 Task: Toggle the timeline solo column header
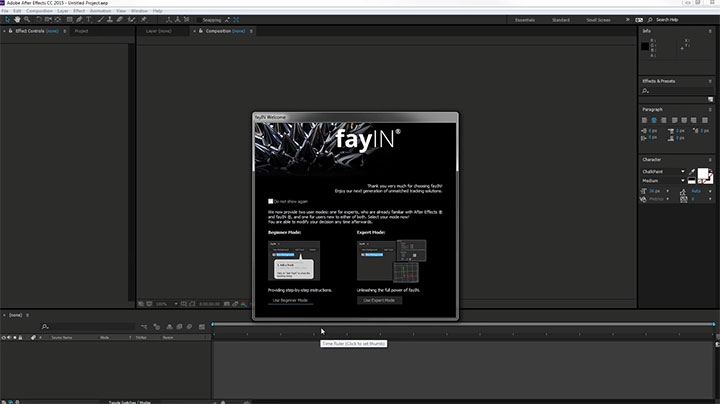pyautogui.click(x=15, y=337)
